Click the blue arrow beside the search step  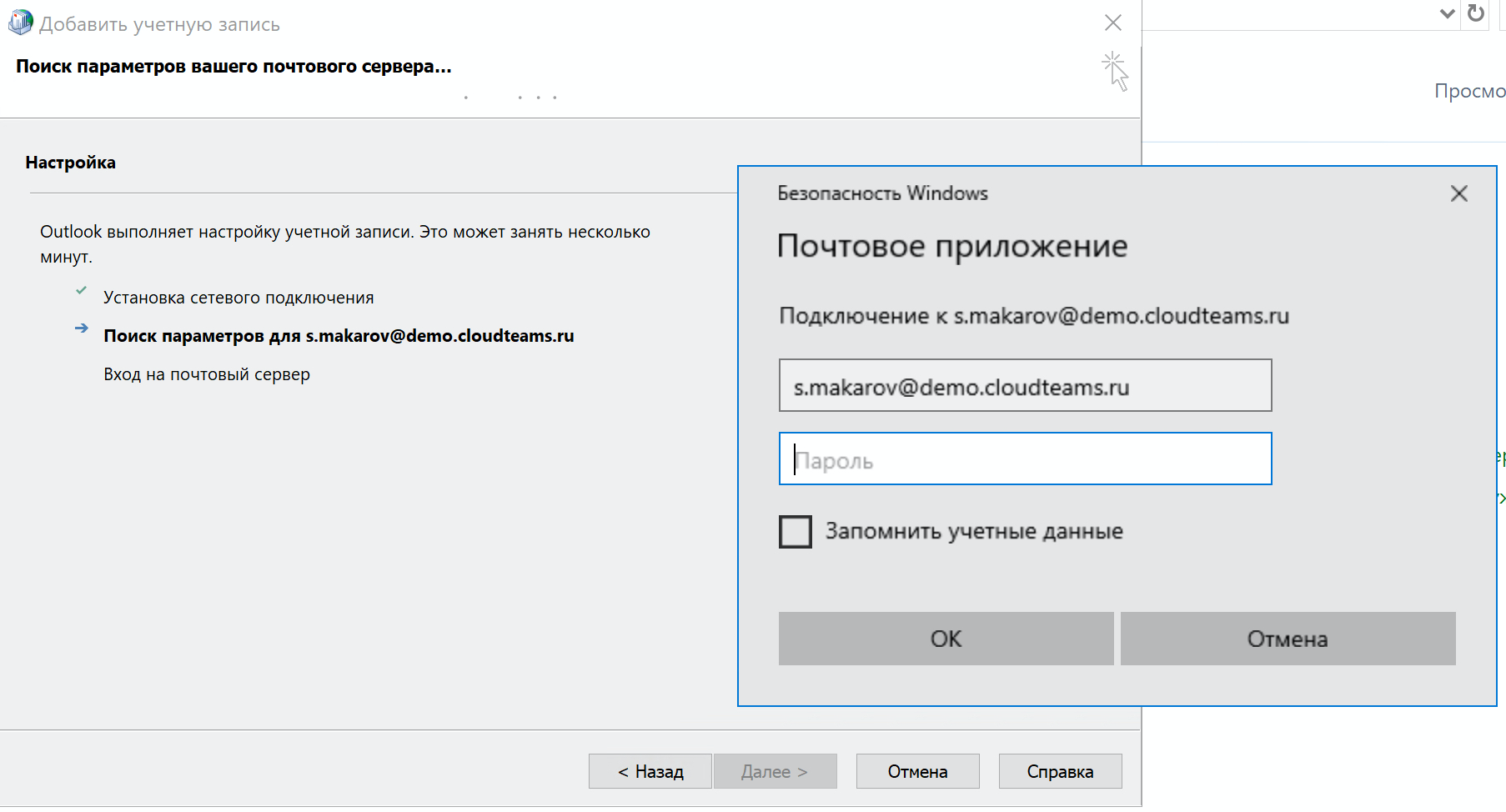coord(81,328)
